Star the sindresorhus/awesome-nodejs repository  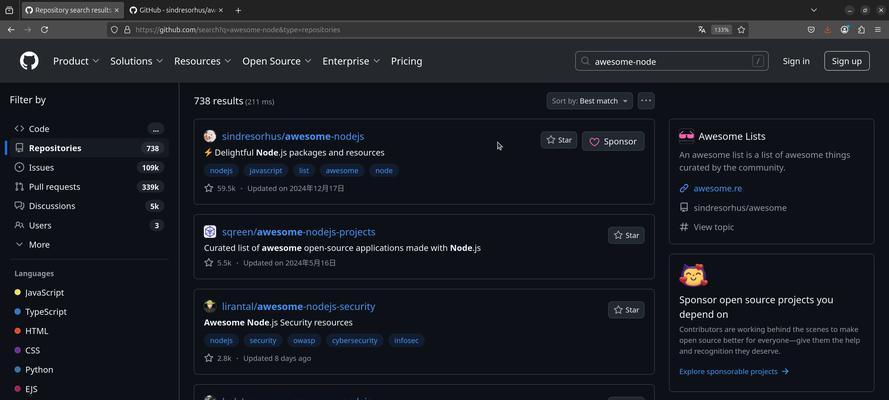[x=559, y=140]
